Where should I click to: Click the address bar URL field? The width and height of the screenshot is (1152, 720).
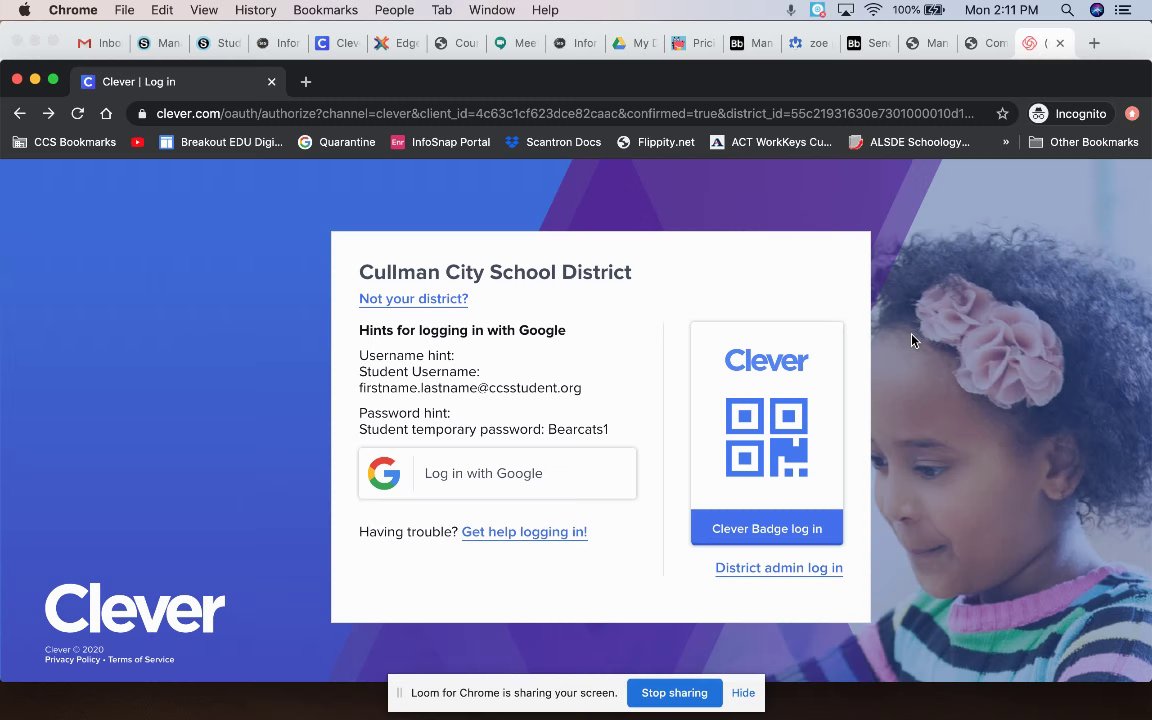[x=565, y=113]
